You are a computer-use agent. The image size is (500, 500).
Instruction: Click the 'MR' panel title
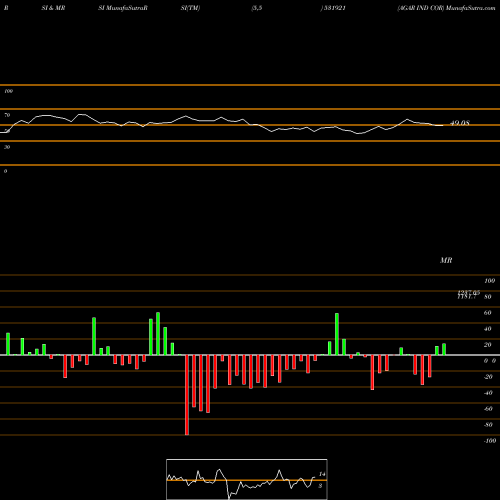[x=446, y=260]
